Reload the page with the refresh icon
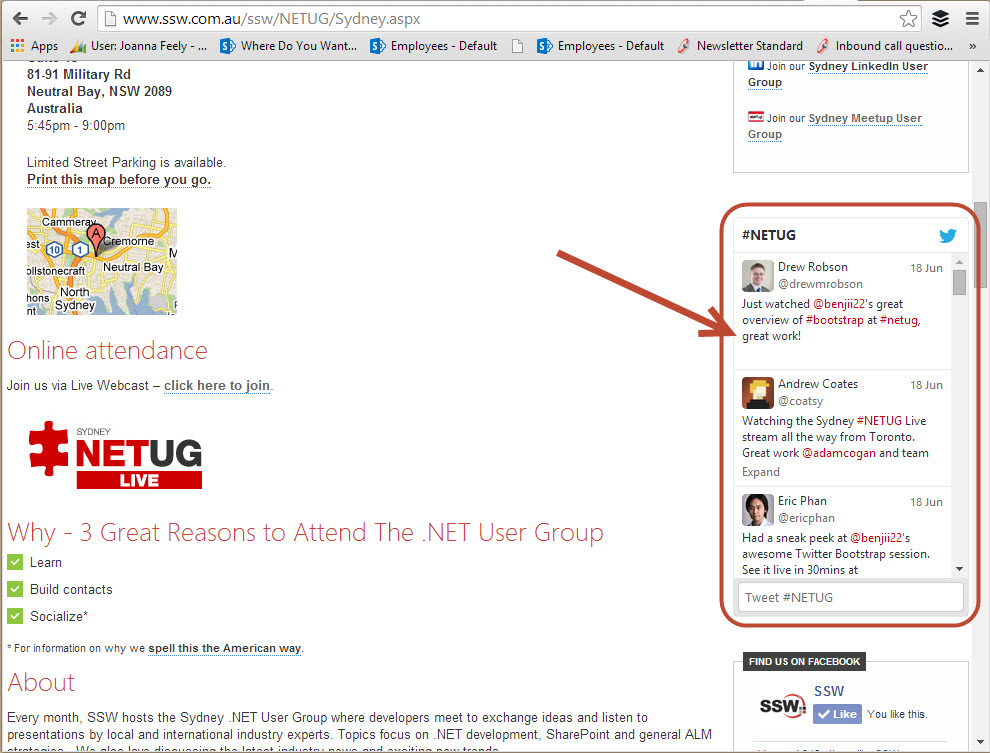Image resolution: width=990 pixels, height=753 pixels. (x=78, y=19)
